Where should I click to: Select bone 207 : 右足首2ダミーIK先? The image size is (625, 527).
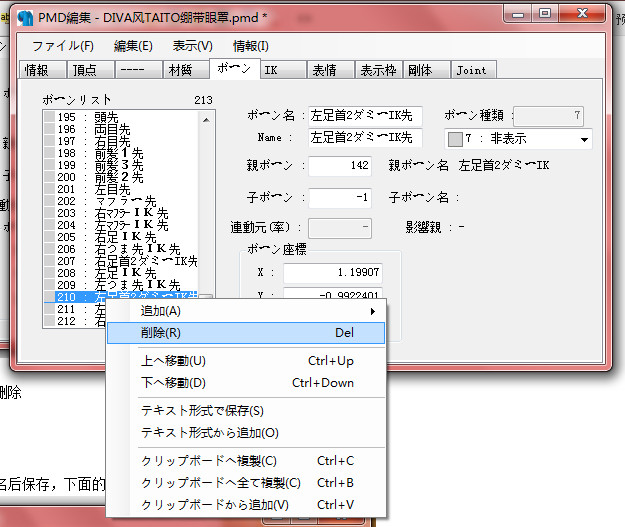(x=122, y=261)
